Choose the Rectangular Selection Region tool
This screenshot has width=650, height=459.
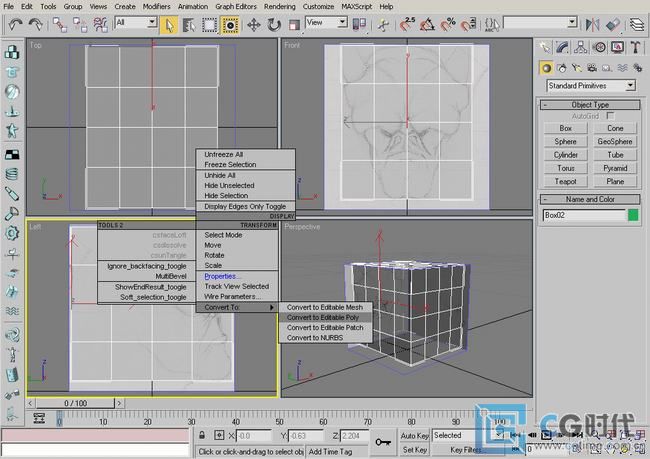pos(209,24)
